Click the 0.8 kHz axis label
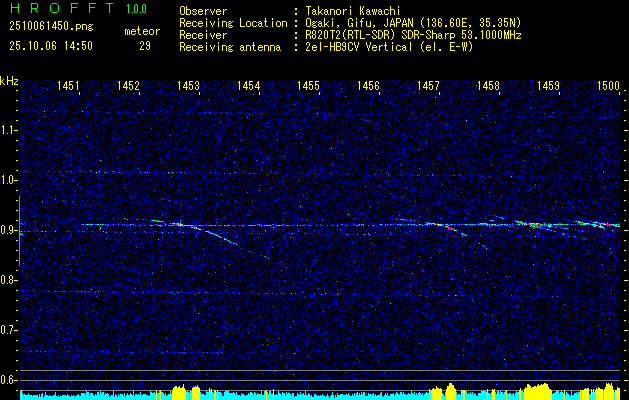 pyautogui.click(x=8, y=280)
